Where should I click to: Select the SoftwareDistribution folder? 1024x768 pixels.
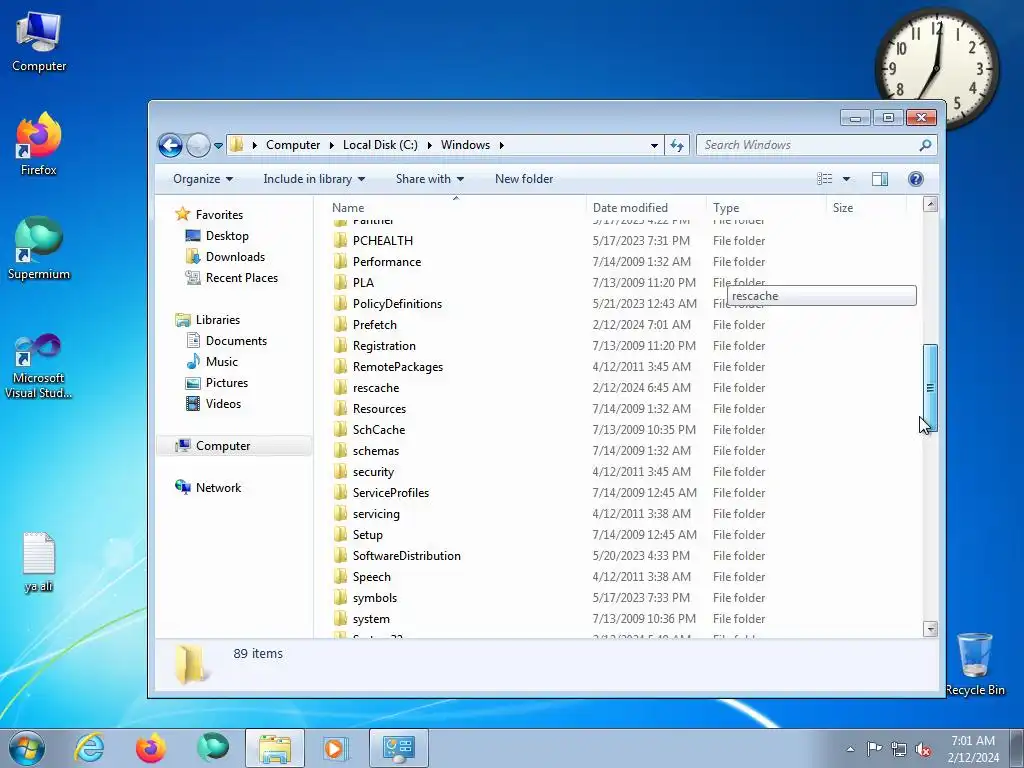[x=406, y=556]
